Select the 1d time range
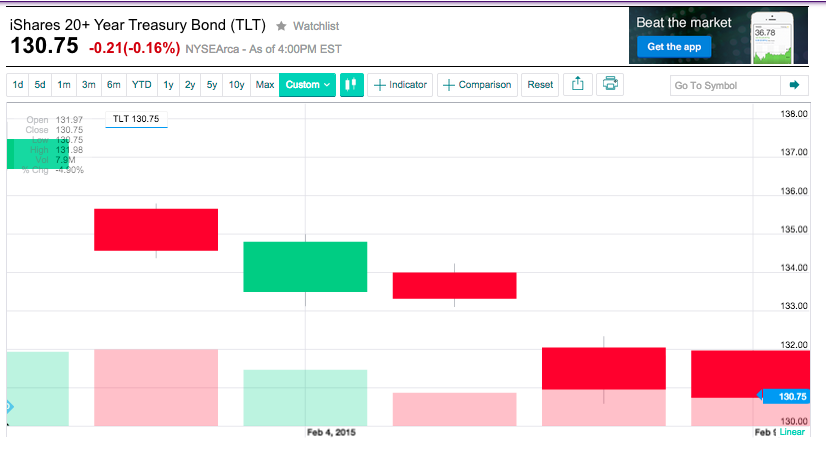Image resolution: width=826 pixels, height=452 pixels. coord(18,85)
